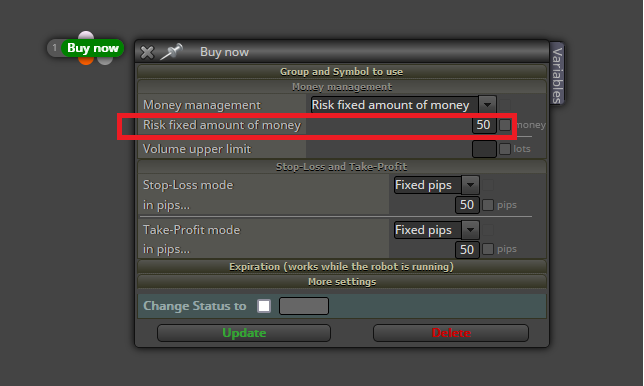Collapse the Money management section header

point(342,87)
